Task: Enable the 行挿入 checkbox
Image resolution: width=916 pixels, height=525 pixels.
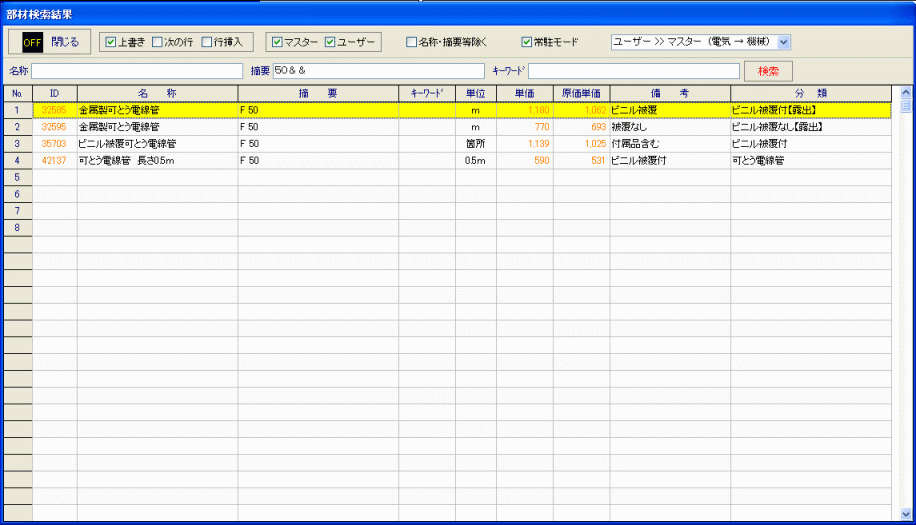Action: point(206,42)
